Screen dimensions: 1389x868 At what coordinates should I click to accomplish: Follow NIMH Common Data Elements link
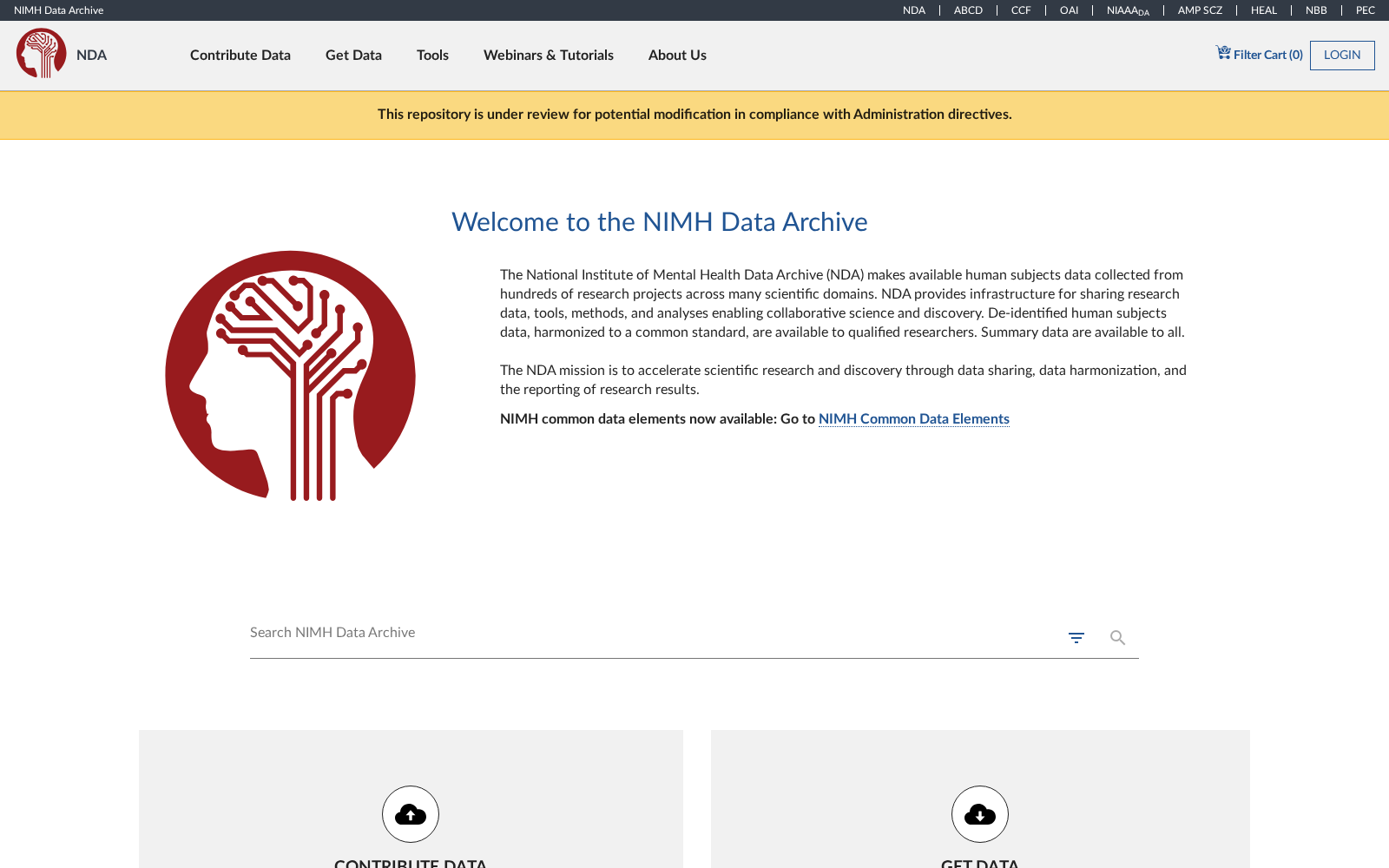pos(914,419)
